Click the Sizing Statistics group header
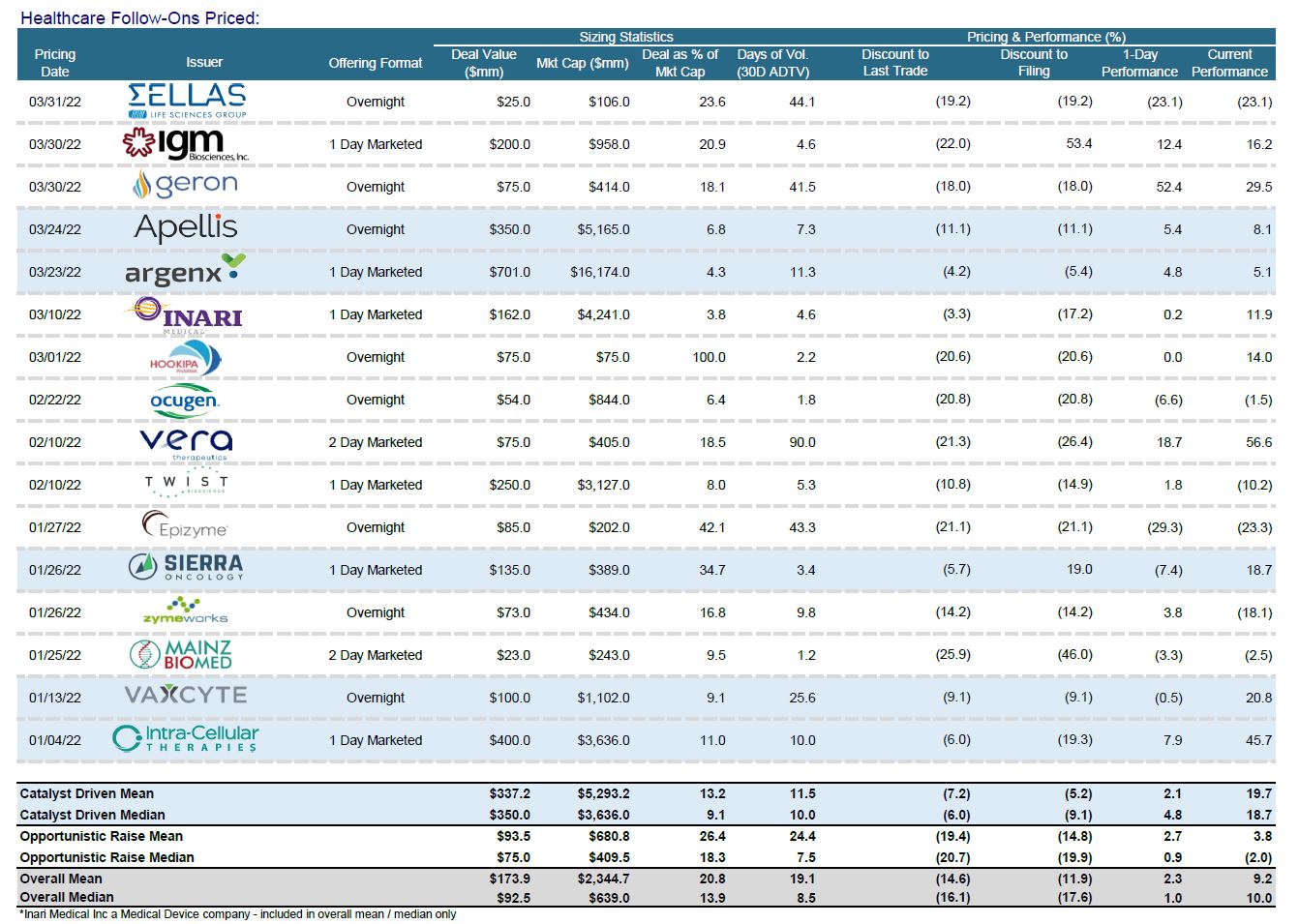1299x924 pixels. tap(625, 37)
